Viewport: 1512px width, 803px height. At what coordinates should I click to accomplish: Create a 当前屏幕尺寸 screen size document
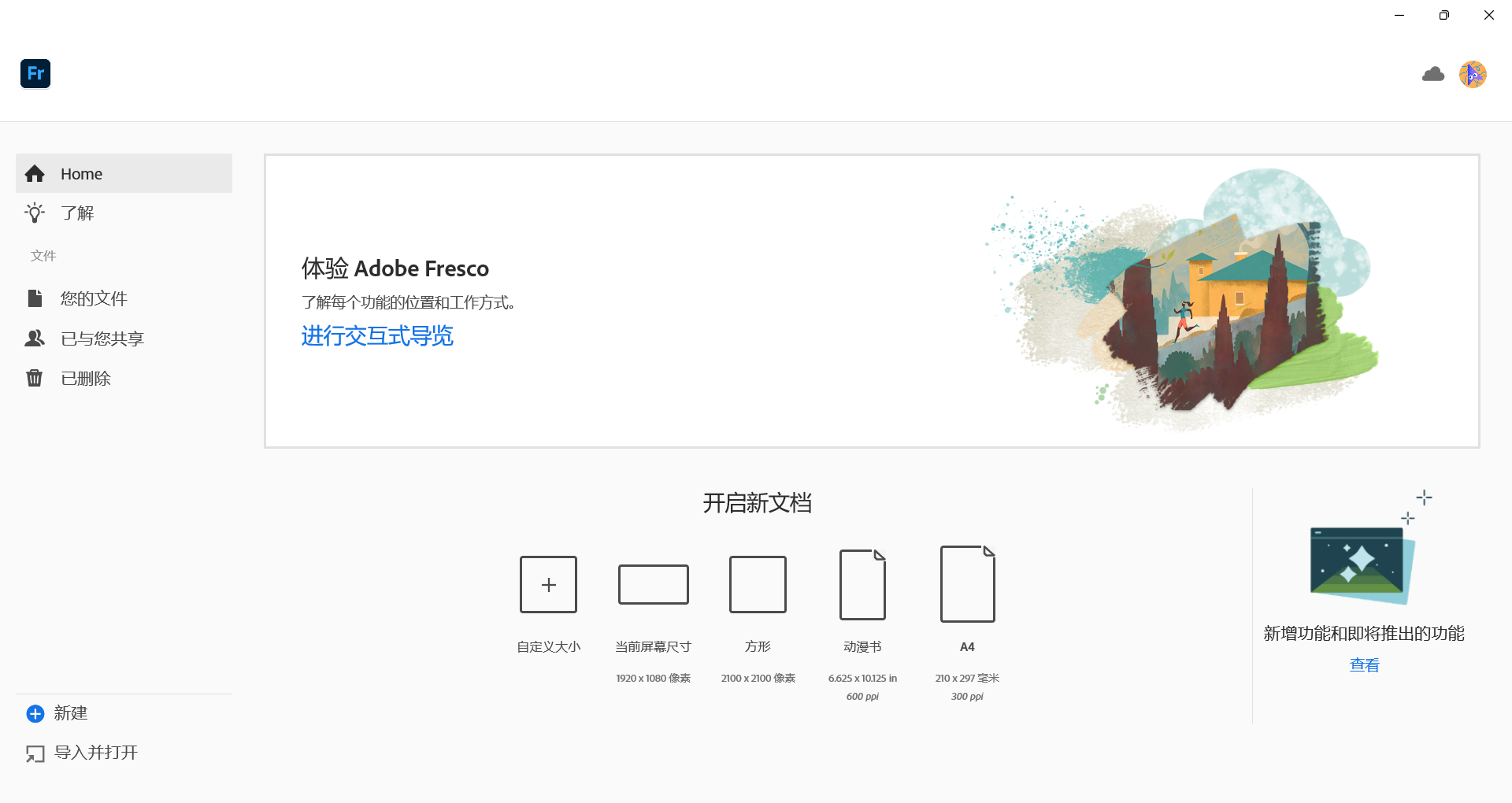click(x=654, y=584)
